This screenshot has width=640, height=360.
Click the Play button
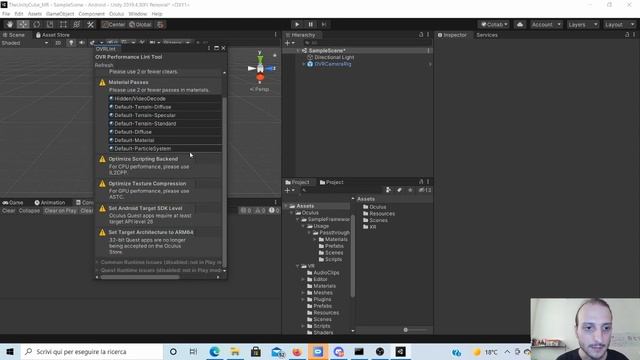pyautogui.click(x=297, y=24)
